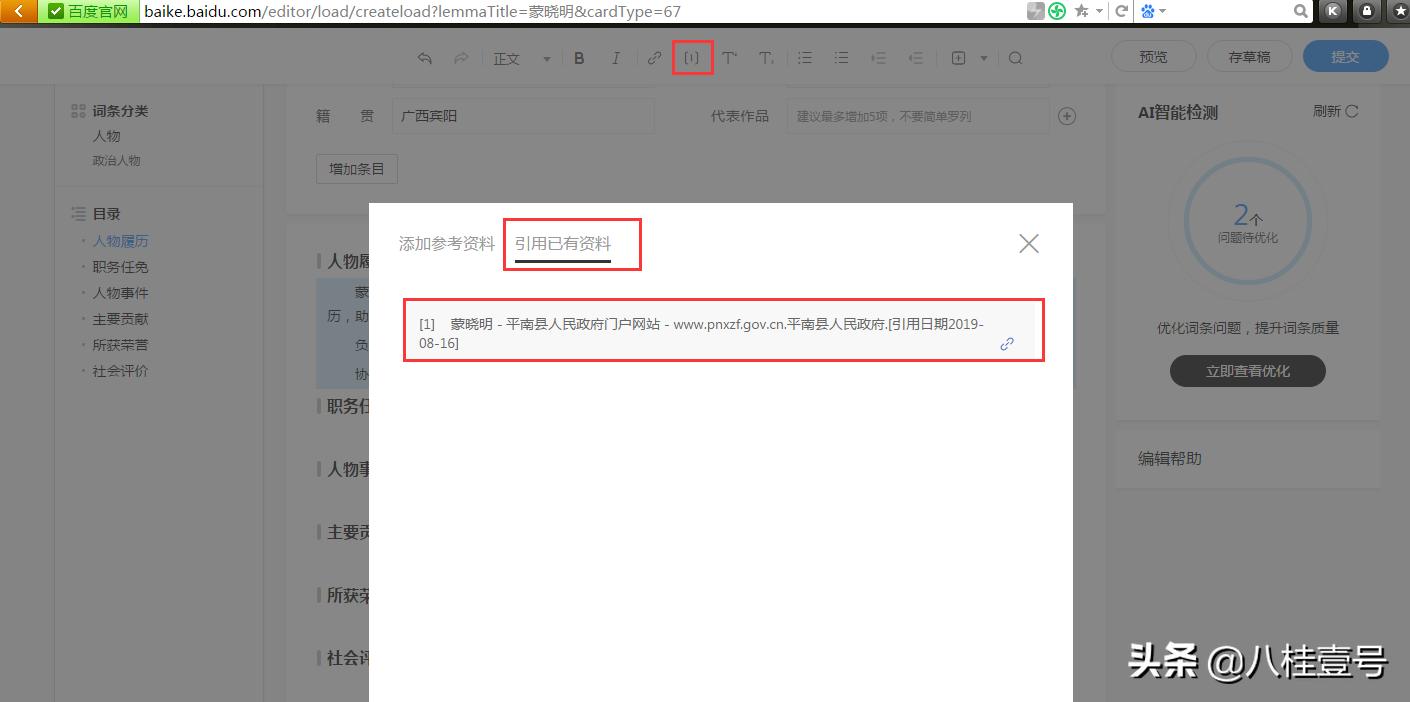Click the AI detection progress circle
The image size is (1410, 702).
pos(1247,220)
